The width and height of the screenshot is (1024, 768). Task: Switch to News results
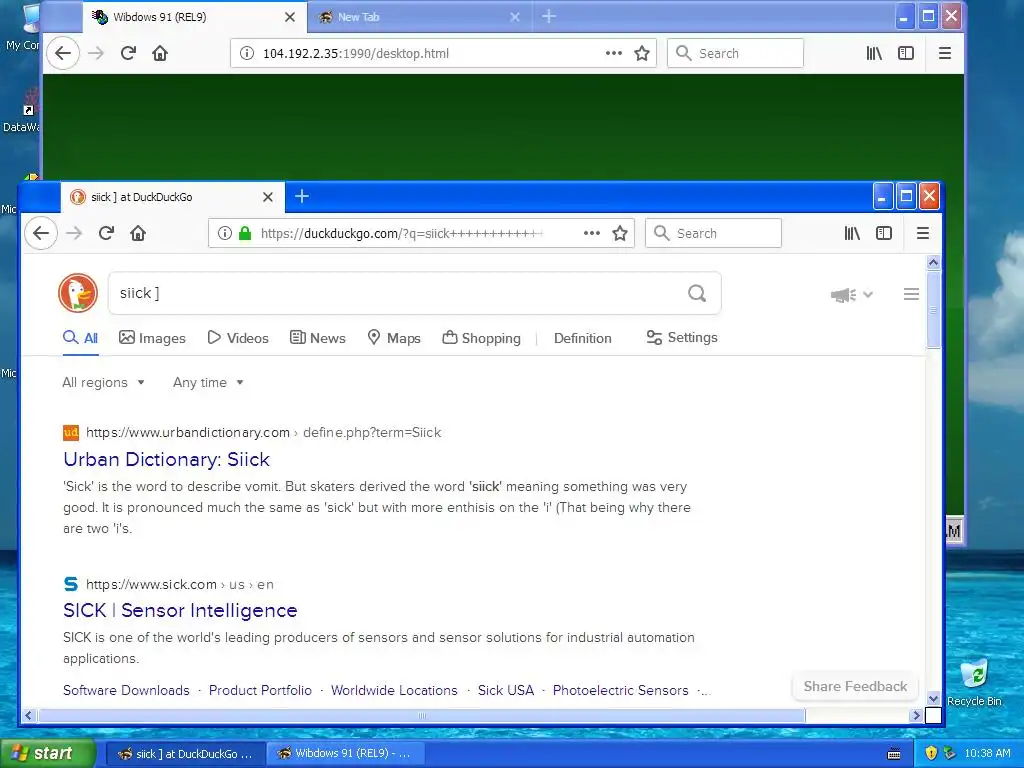point(317,338)
